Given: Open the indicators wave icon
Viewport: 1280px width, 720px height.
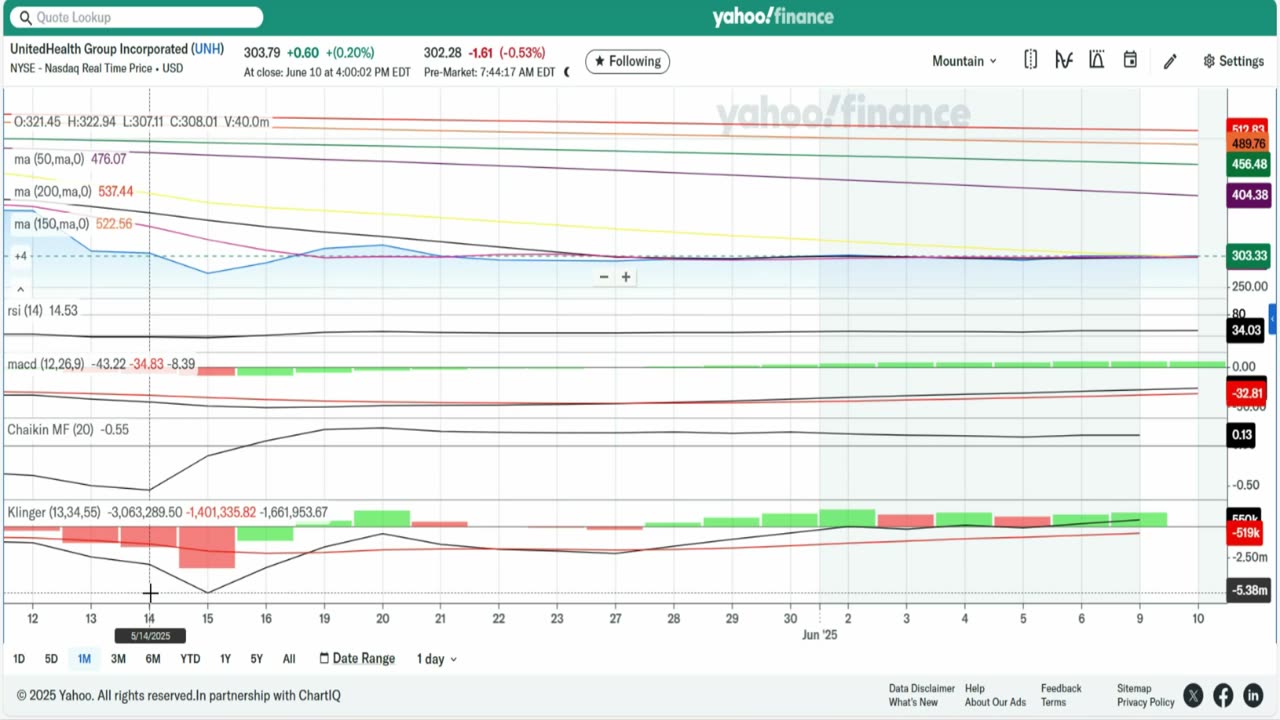Looking at the screenshot, I should [1064, 61].
